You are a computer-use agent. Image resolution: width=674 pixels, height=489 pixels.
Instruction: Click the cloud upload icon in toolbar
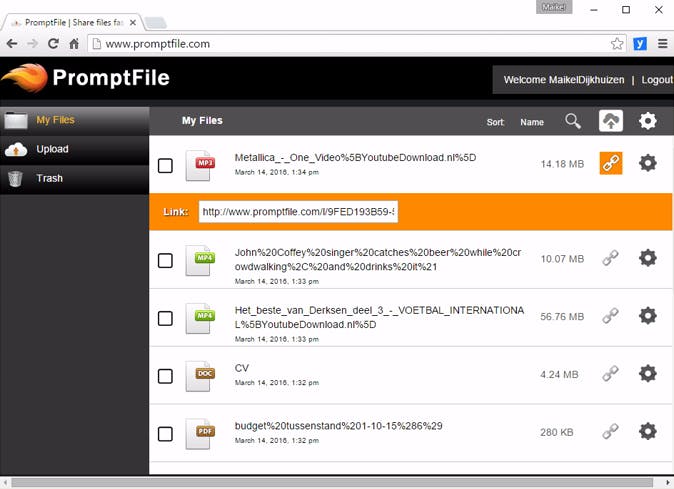point(611,121)
